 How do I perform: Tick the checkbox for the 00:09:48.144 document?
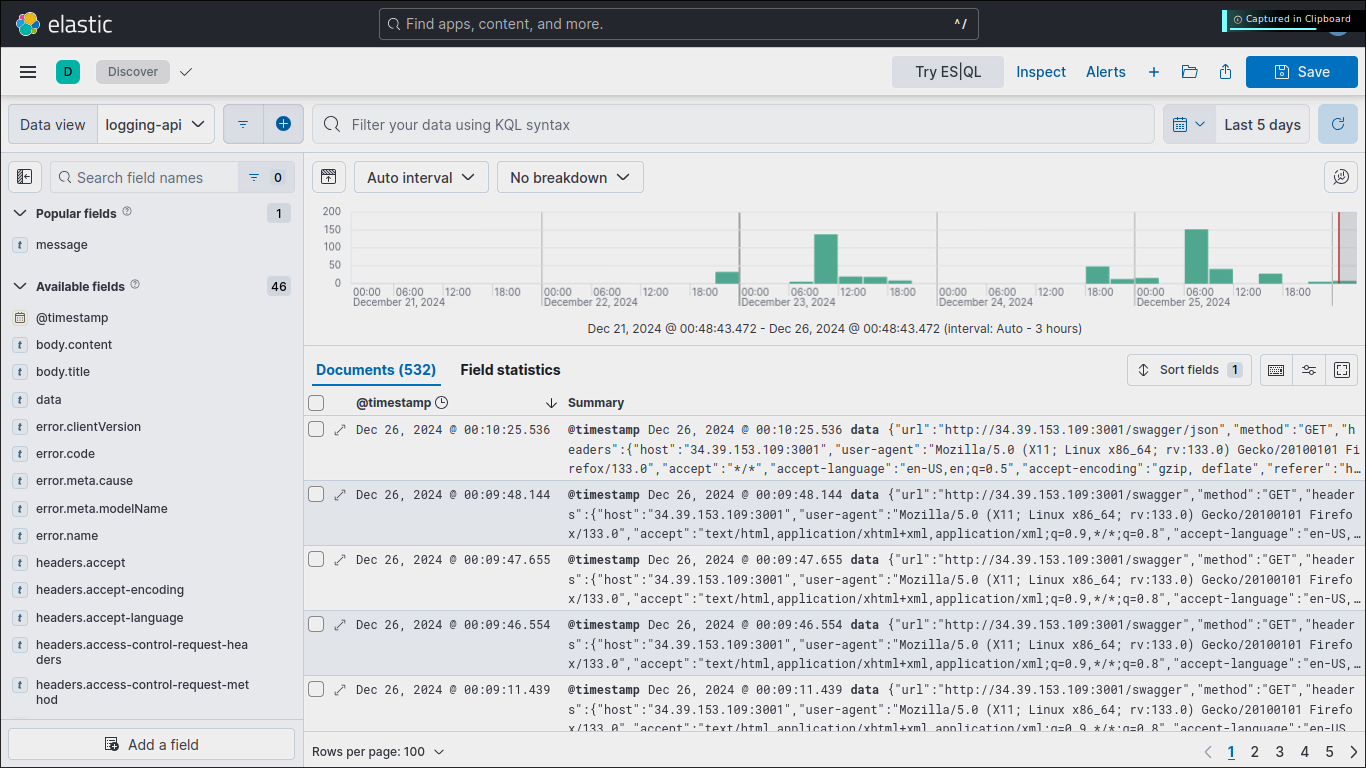point(316,494)
